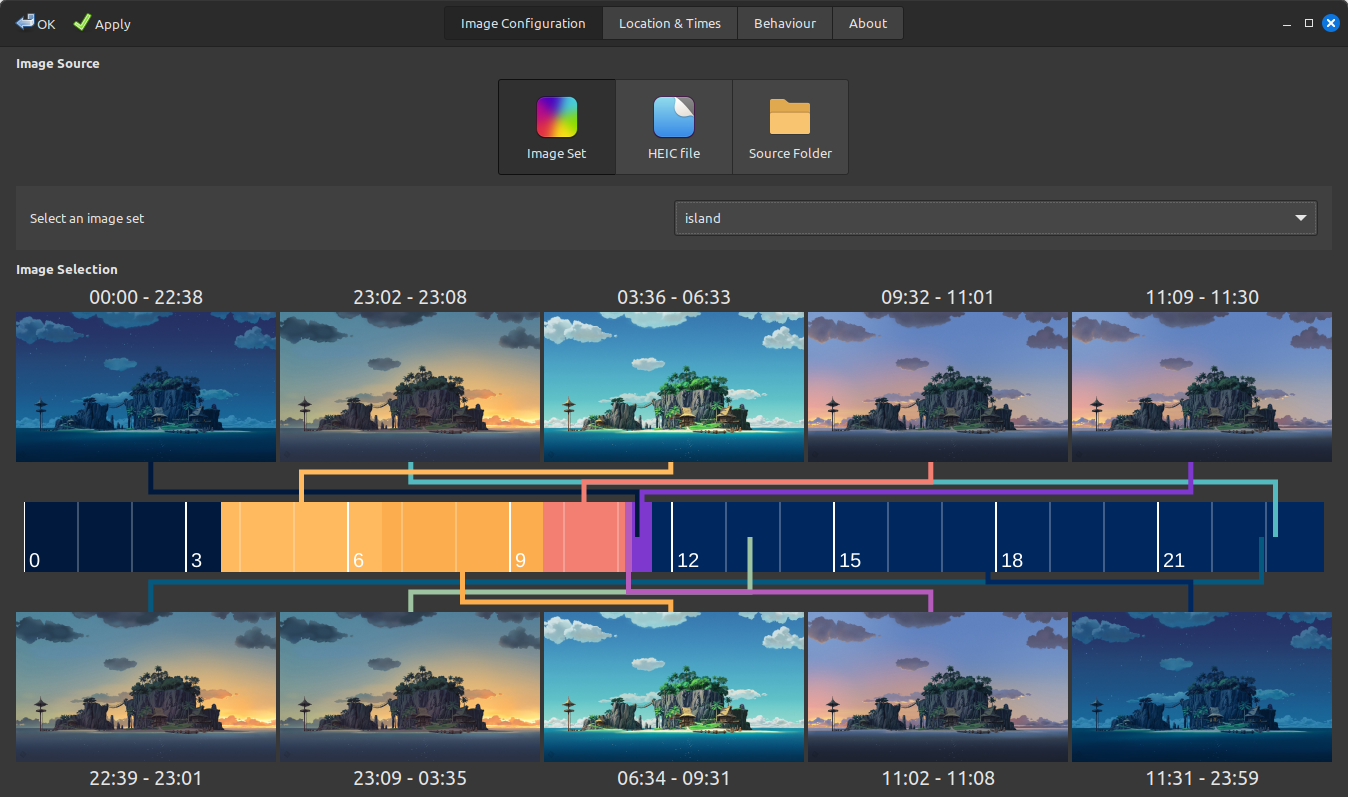Select thumbnail labeled 23:02 - 23:08

[410, 386]
